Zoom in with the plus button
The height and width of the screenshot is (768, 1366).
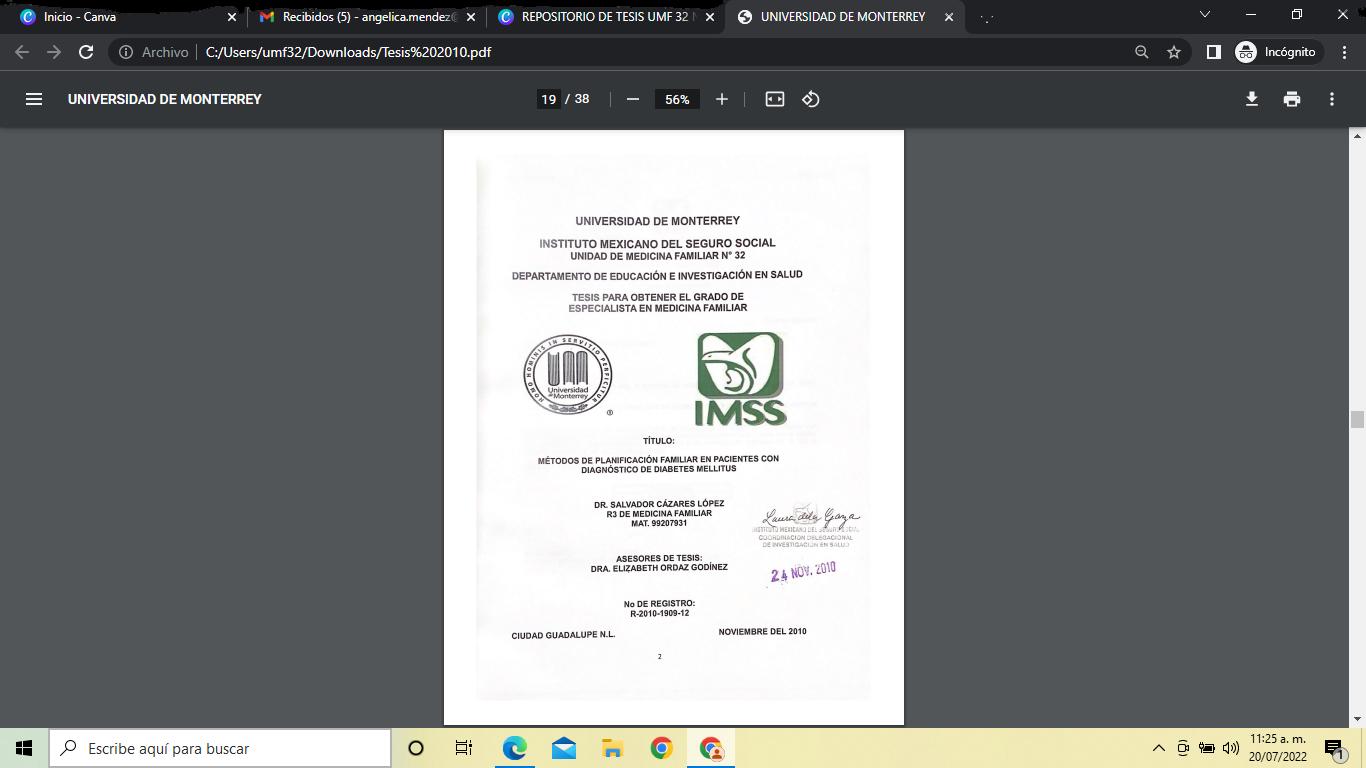coord(722,99)
